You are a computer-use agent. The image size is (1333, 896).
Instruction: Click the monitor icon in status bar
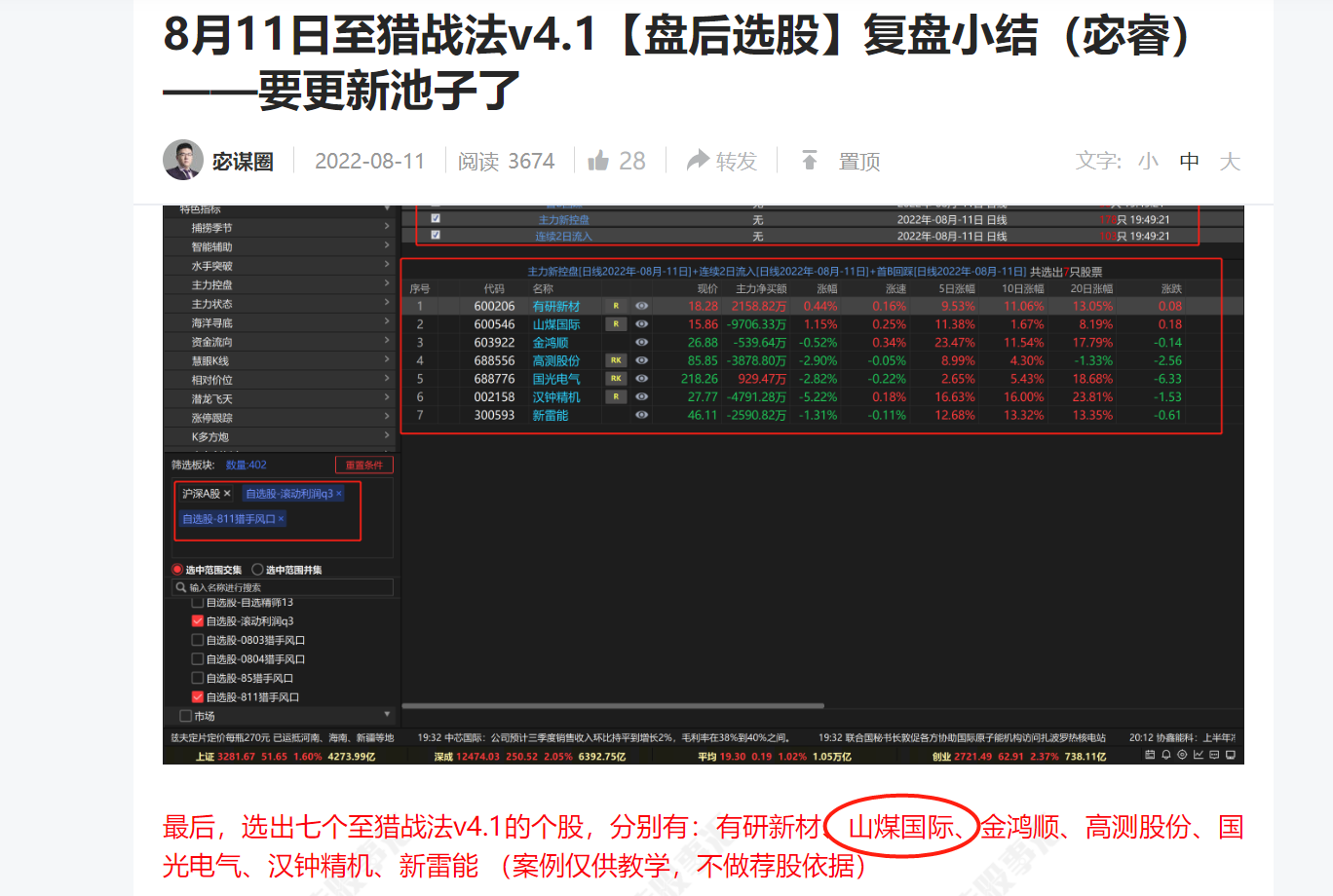pos(1231,756)
